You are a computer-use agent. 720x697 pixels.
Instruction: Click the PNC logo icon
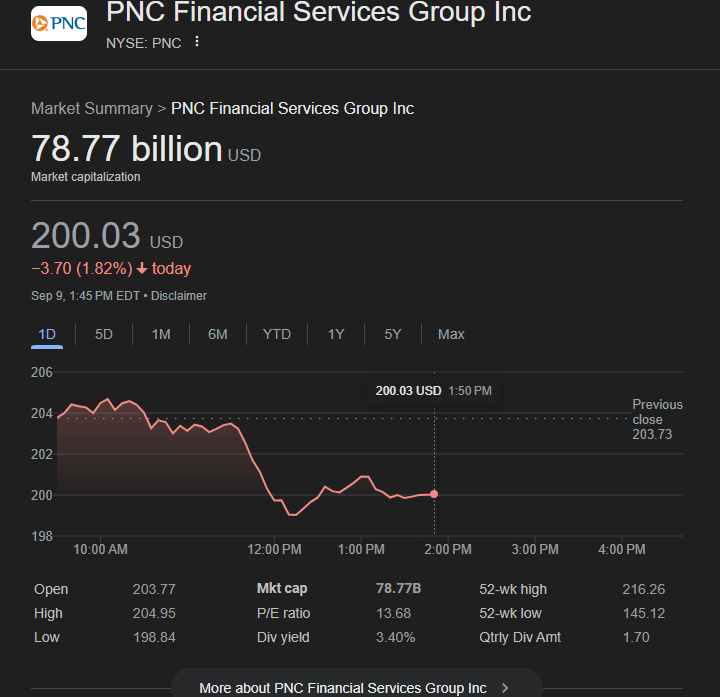click(x=59, y=23)
